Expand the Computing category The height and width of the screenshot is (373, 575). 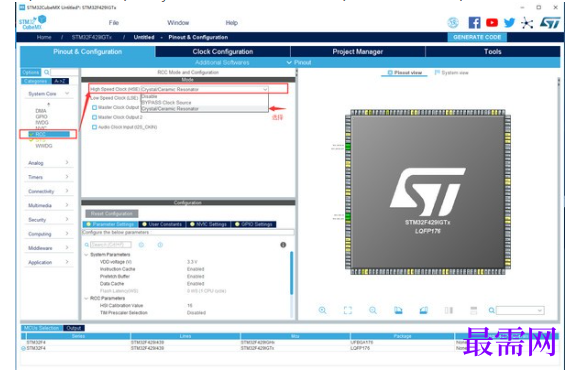pyautogui.click(x=67, y=234)
